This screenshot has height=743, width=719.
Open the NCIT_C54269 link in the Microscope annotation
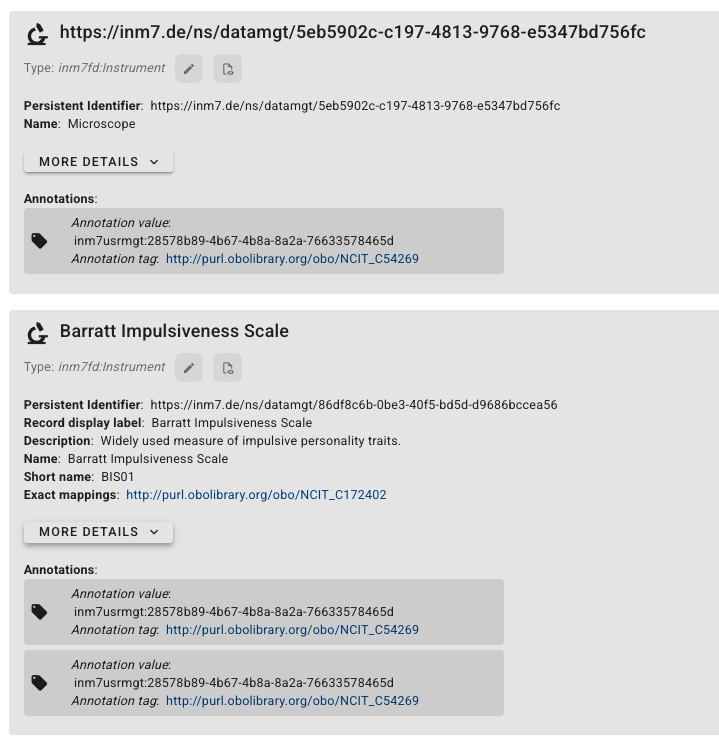point(292,259)
